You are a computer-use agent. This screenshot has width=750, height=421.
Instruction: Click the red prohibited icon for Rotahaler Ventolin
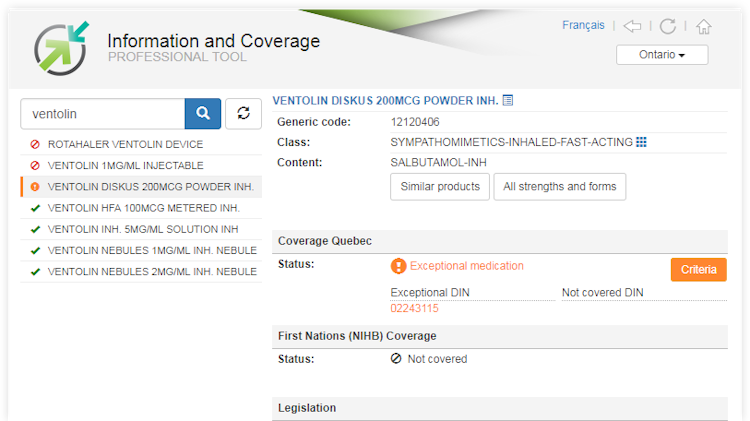coord(35,144)
